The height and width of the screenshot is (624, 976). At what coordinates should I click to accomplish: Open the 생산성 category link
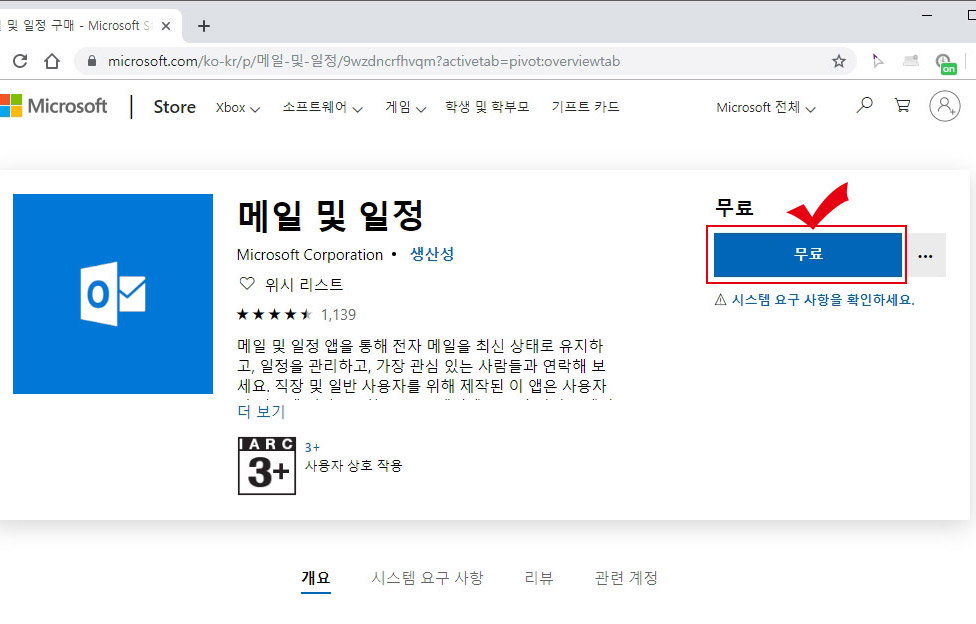click(432, 254)
